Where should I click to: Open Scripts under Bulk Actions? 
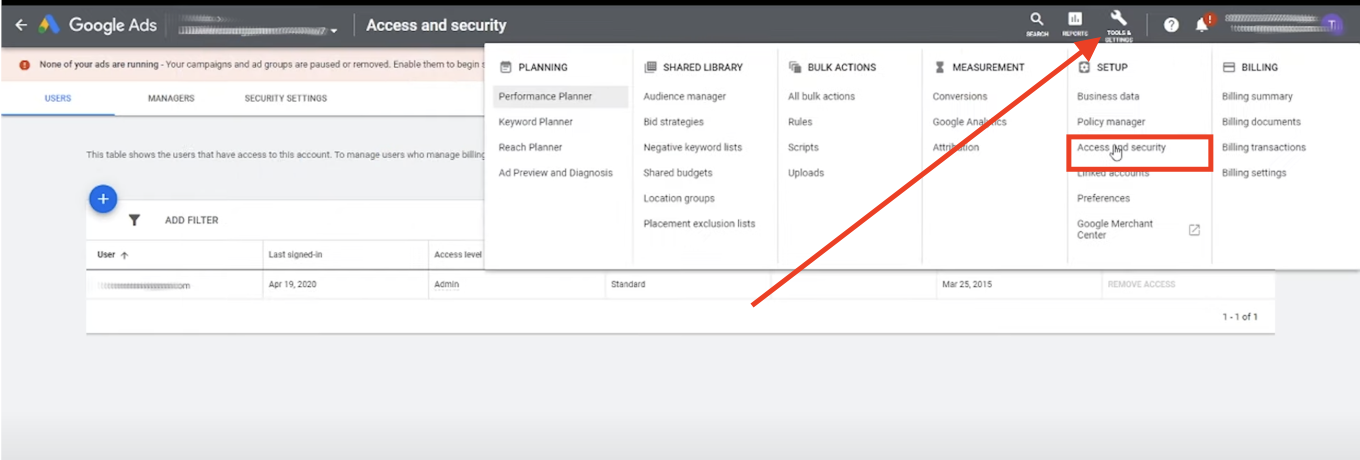coord(803,147)
